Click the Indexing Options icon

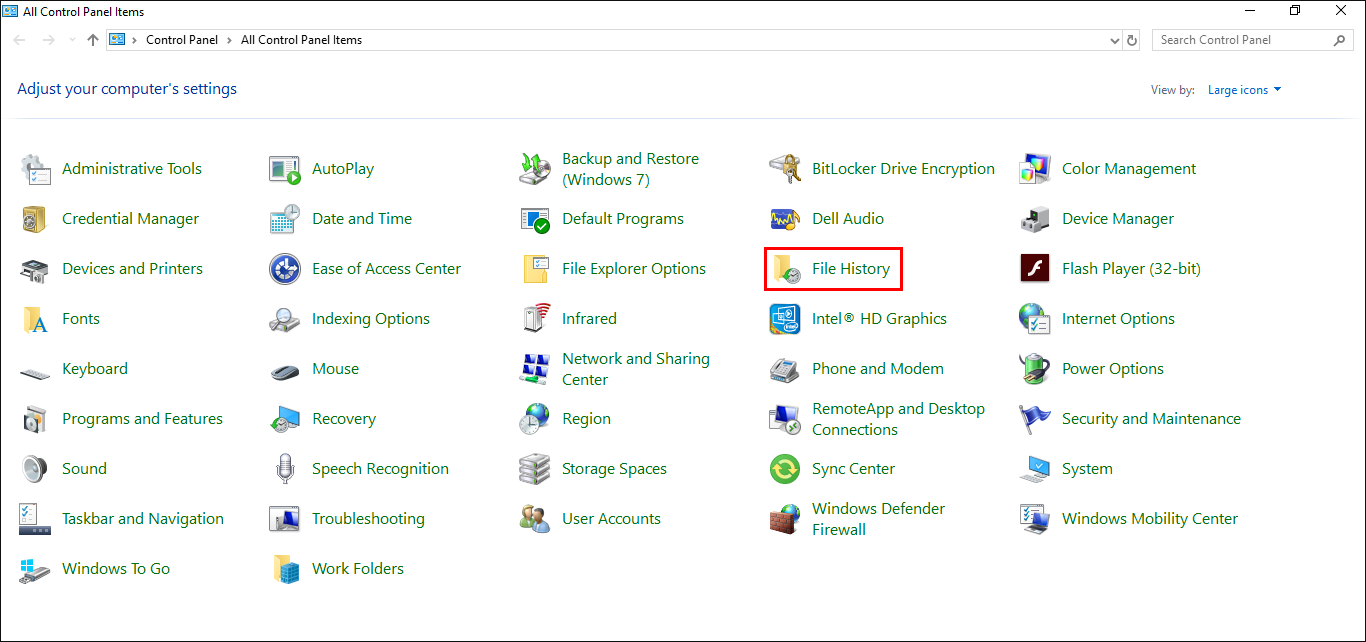click(285, 319)
